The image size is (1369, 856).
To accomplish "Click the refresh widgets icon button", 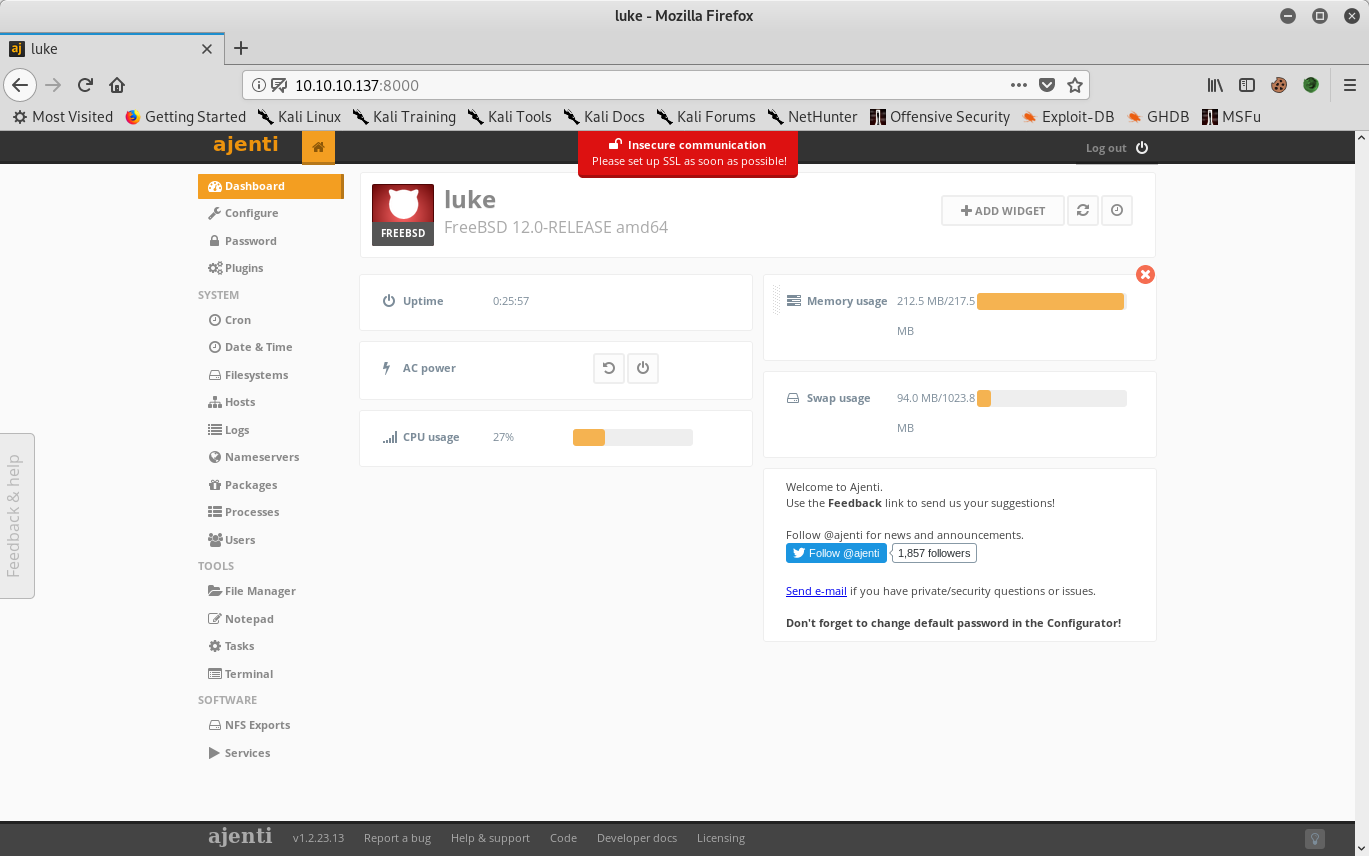I will tap(1082, 210).
